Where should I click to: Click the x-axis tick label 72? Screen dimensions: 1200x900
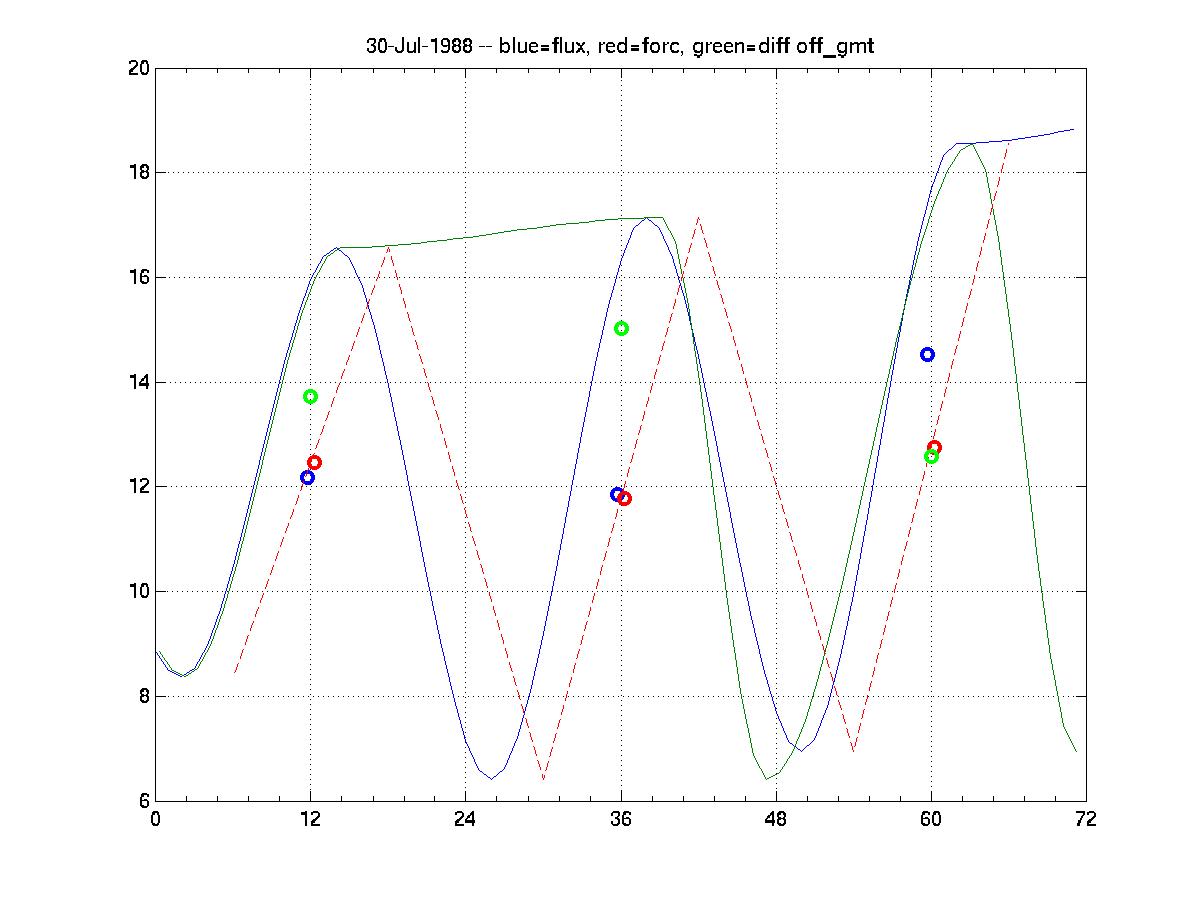[1086, 819]
